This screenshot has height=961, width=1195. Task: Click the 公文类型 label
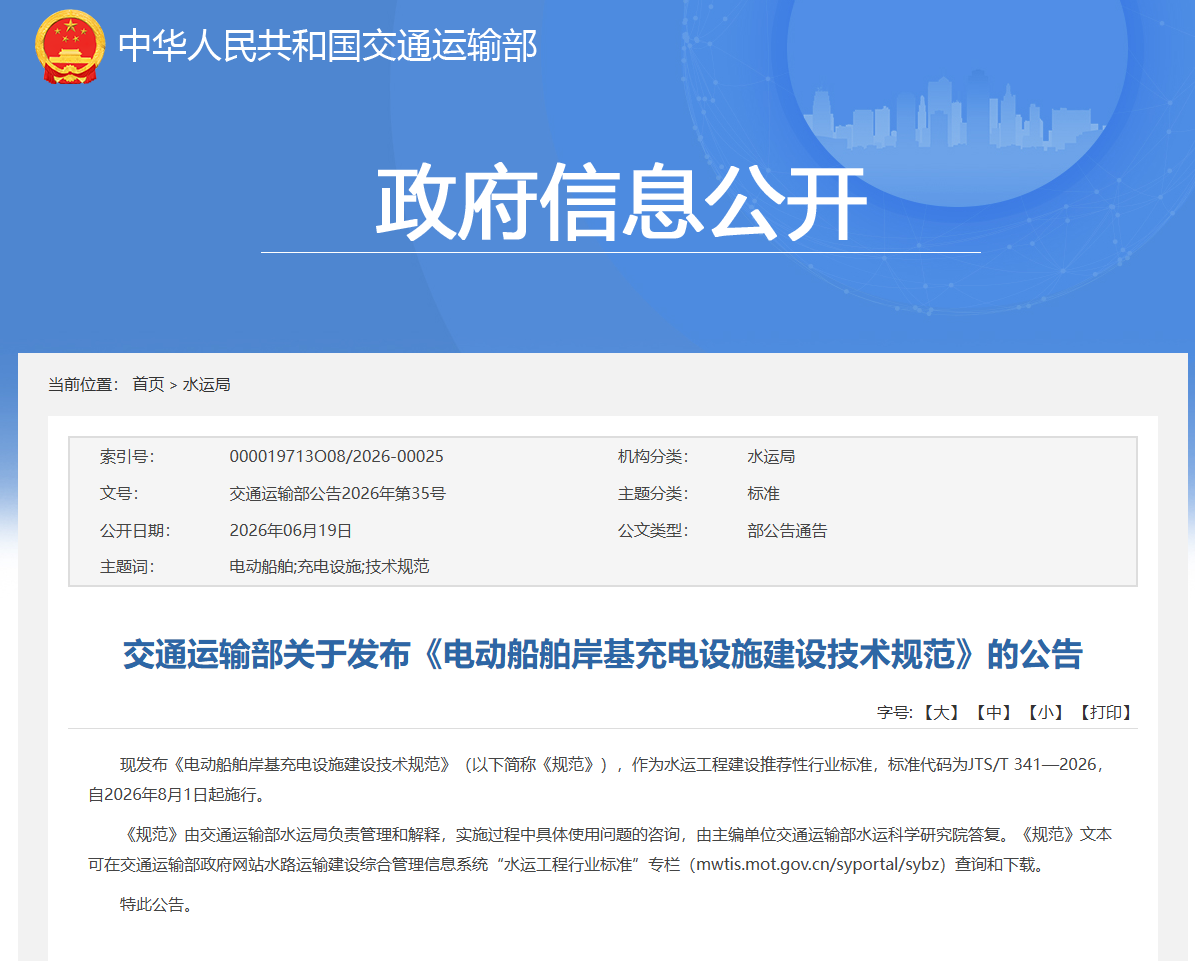[x=653, y=530]
